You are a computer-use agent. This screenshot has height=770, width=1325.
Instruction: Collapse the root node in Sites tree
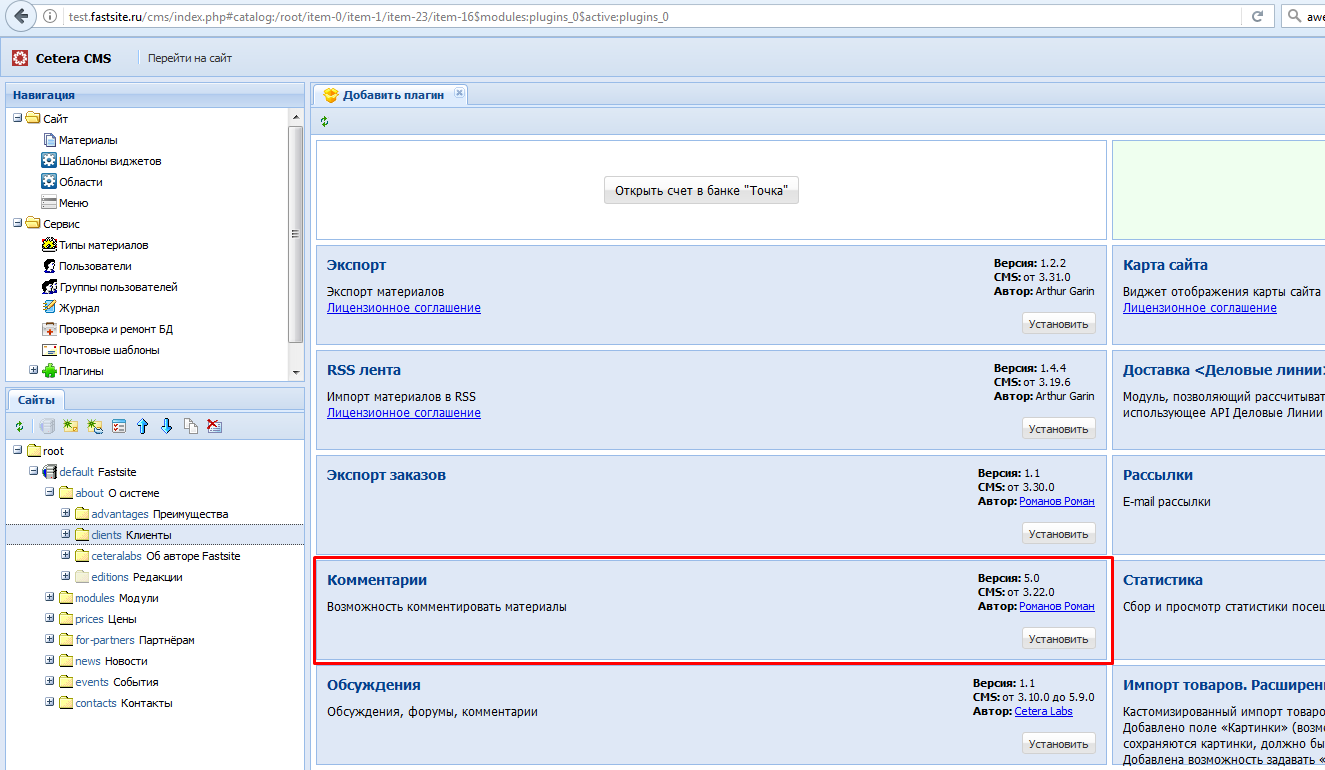(17, 450)
